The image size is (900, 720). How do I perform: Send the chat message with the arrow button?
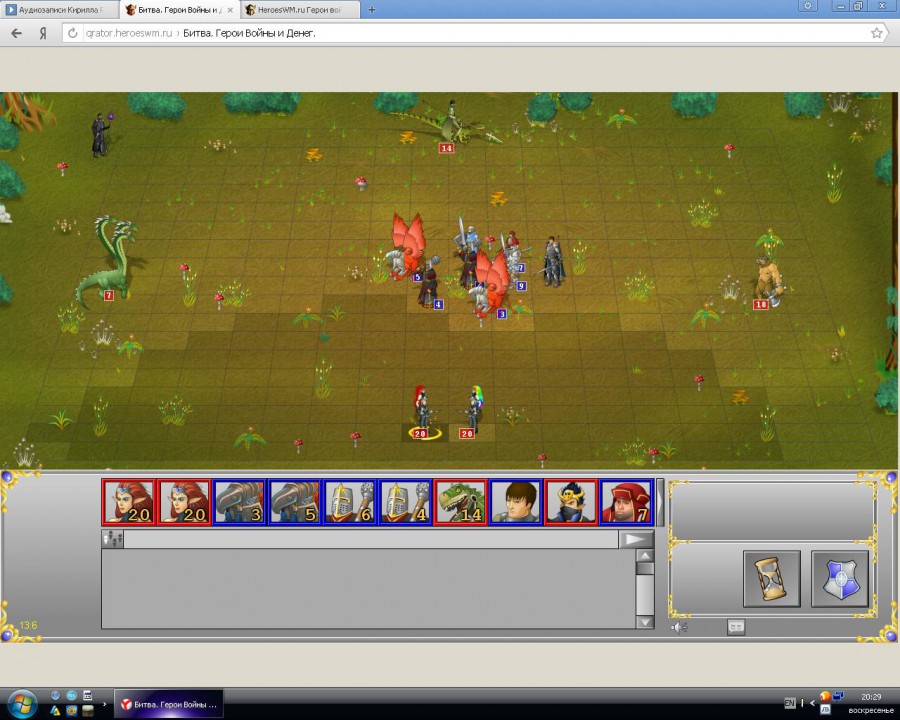[x=636, y=539]
